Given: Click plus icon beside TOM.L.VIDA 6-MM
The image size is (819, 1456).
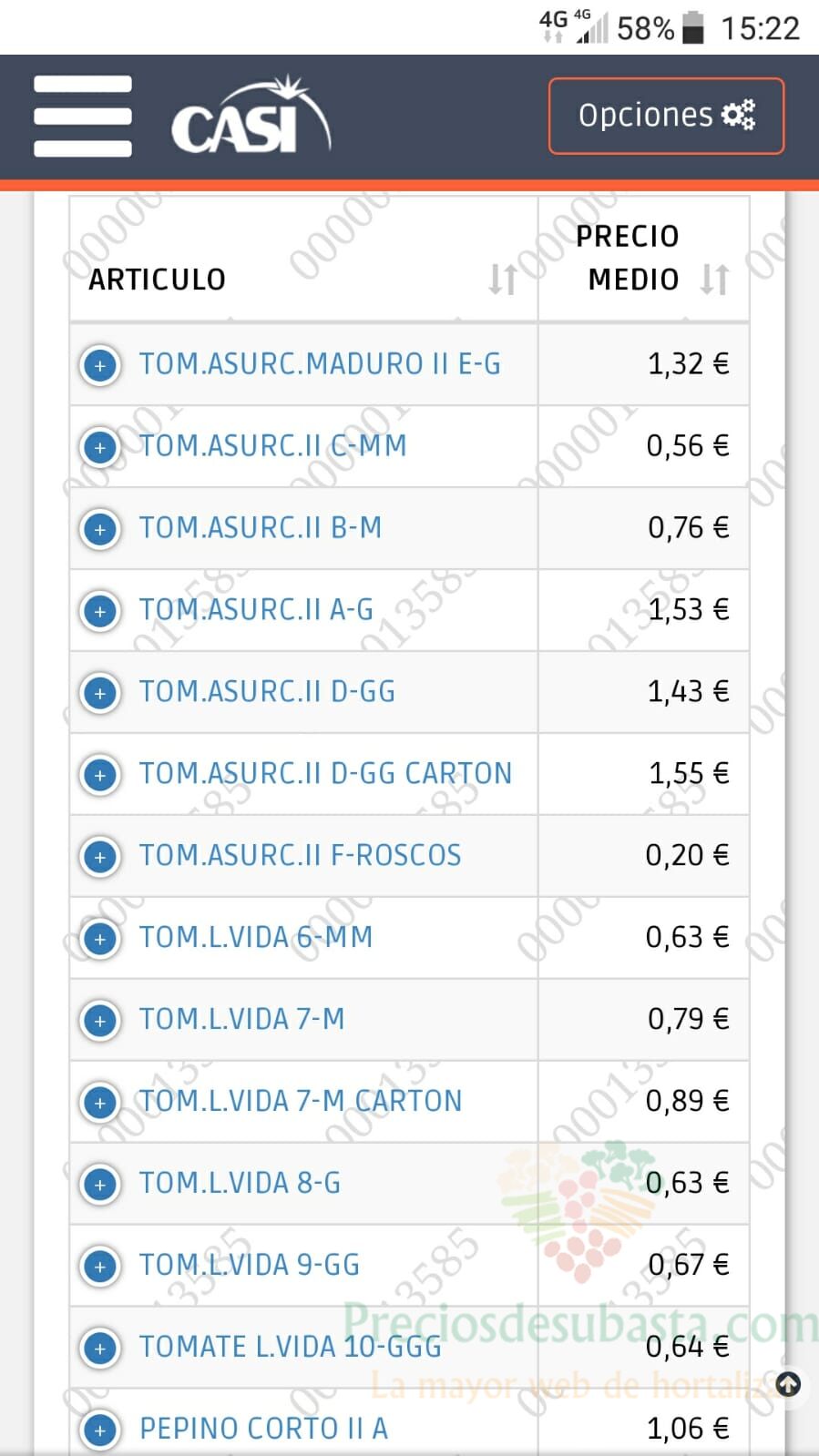Looking at the screenshot, I should click(100, 939).
